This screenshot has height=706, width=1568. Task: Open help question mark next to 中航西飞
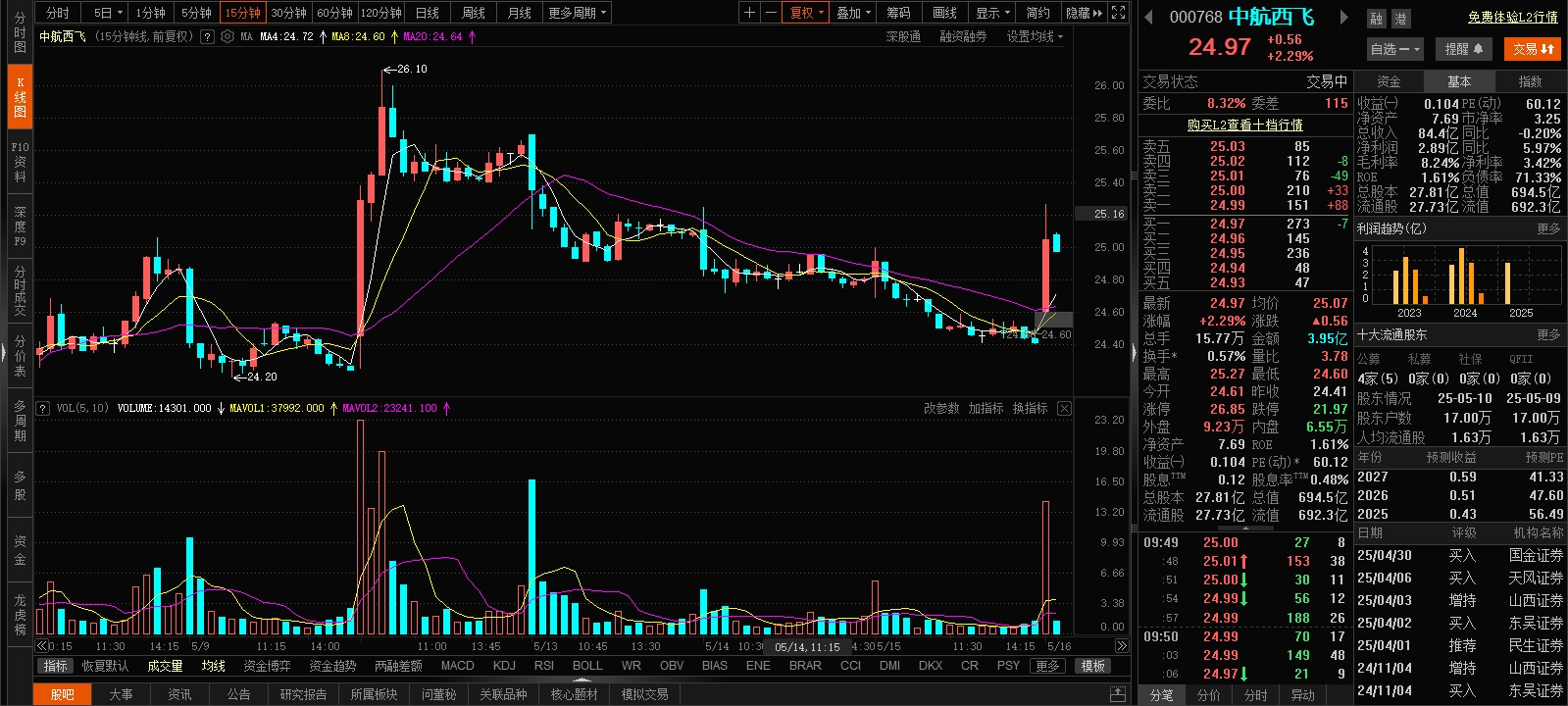[207, 36]
